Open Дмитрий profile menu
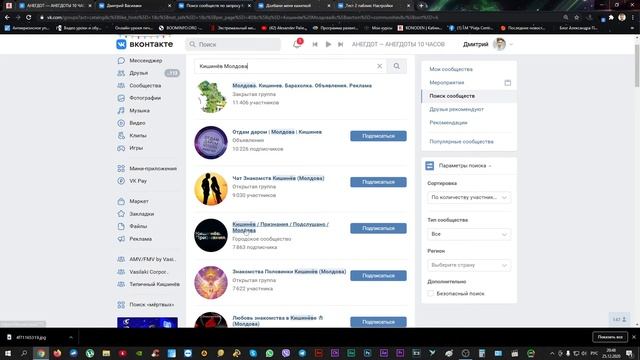Screen dimensions: 640x360 pyautogui.click(x=487, y=44)
